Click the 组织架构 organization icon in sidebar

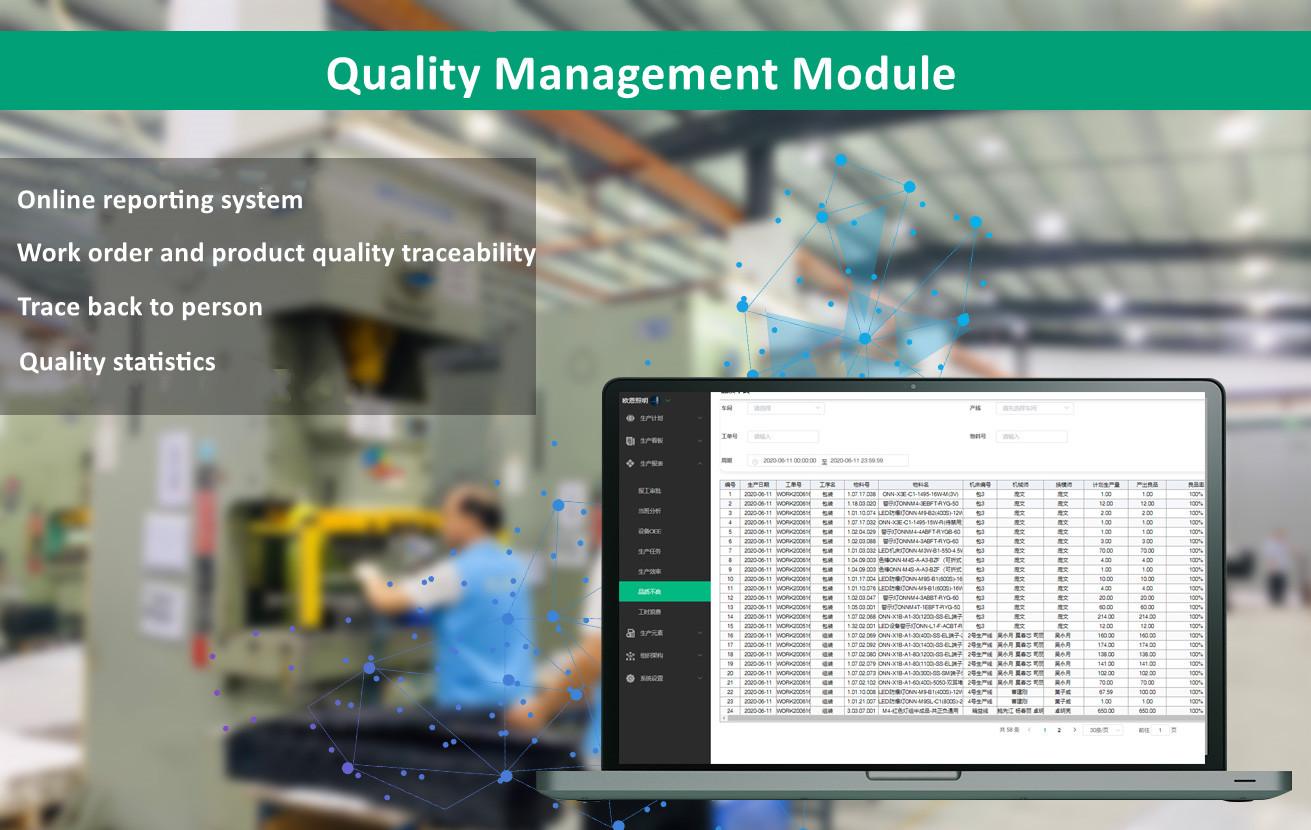(630, 656)
